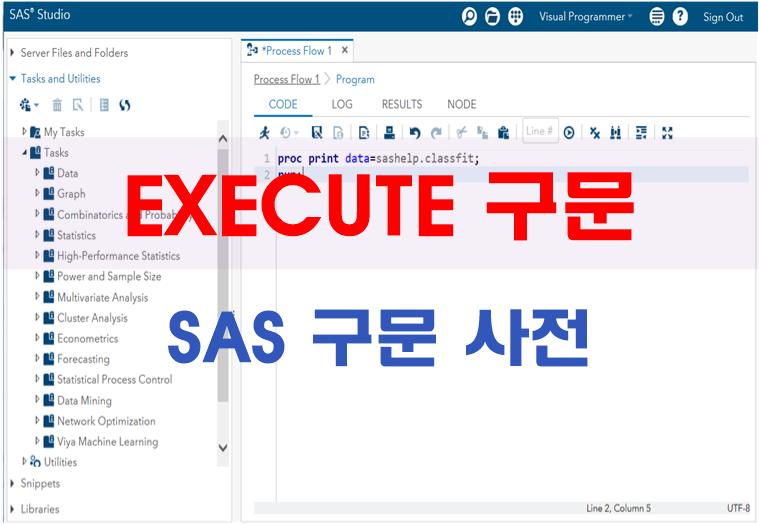Screen dimensions: 759x524
Task: Close the Process Flow 1 tab
Action: 345,50
